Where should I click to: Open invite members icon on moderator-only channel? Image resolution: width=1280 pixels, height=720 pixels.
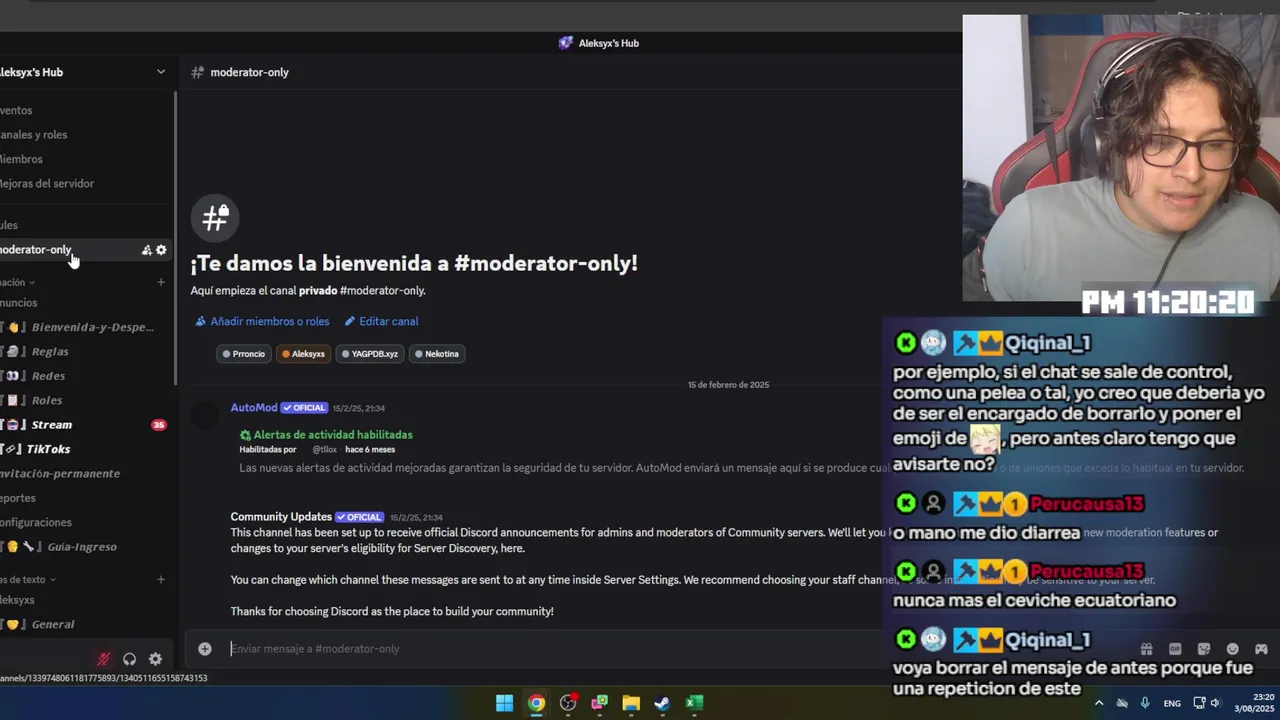146,250
